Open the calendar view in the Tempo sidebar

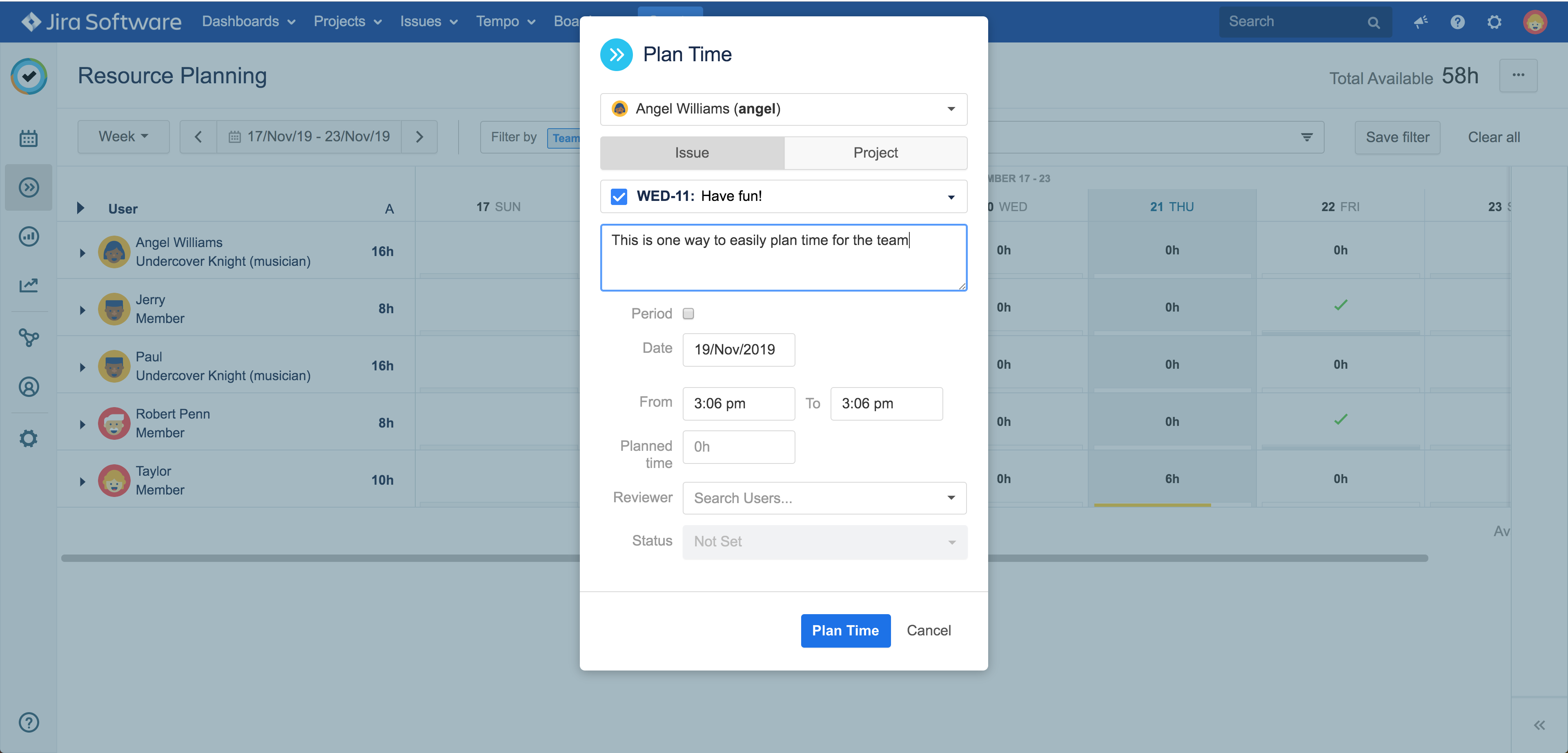point(28,138)
